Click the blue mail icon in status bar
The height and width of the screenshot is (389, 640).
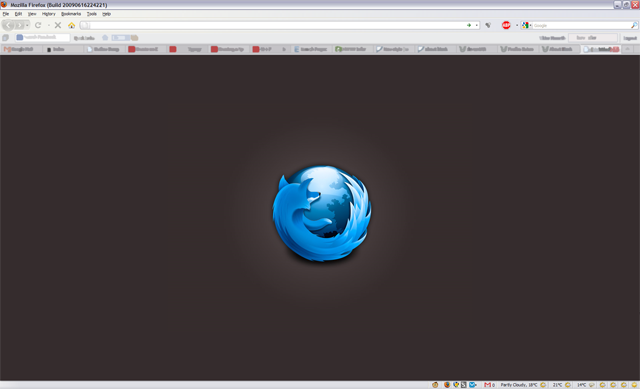coord(472,385)
